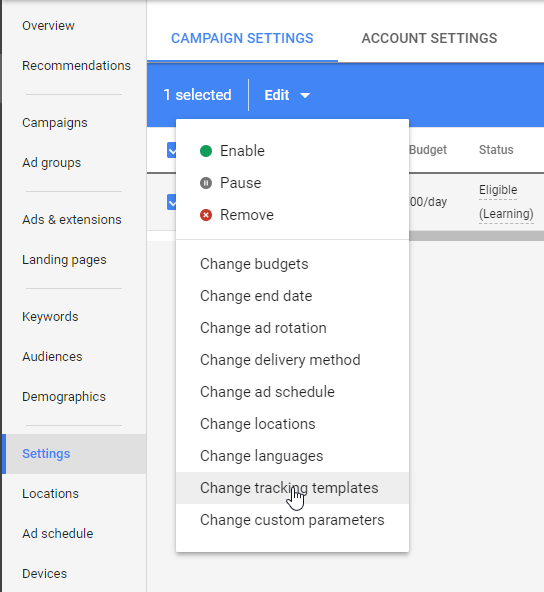Open Overview in the sidebar
Screen dimensions: 544x592
pos(48,26)
